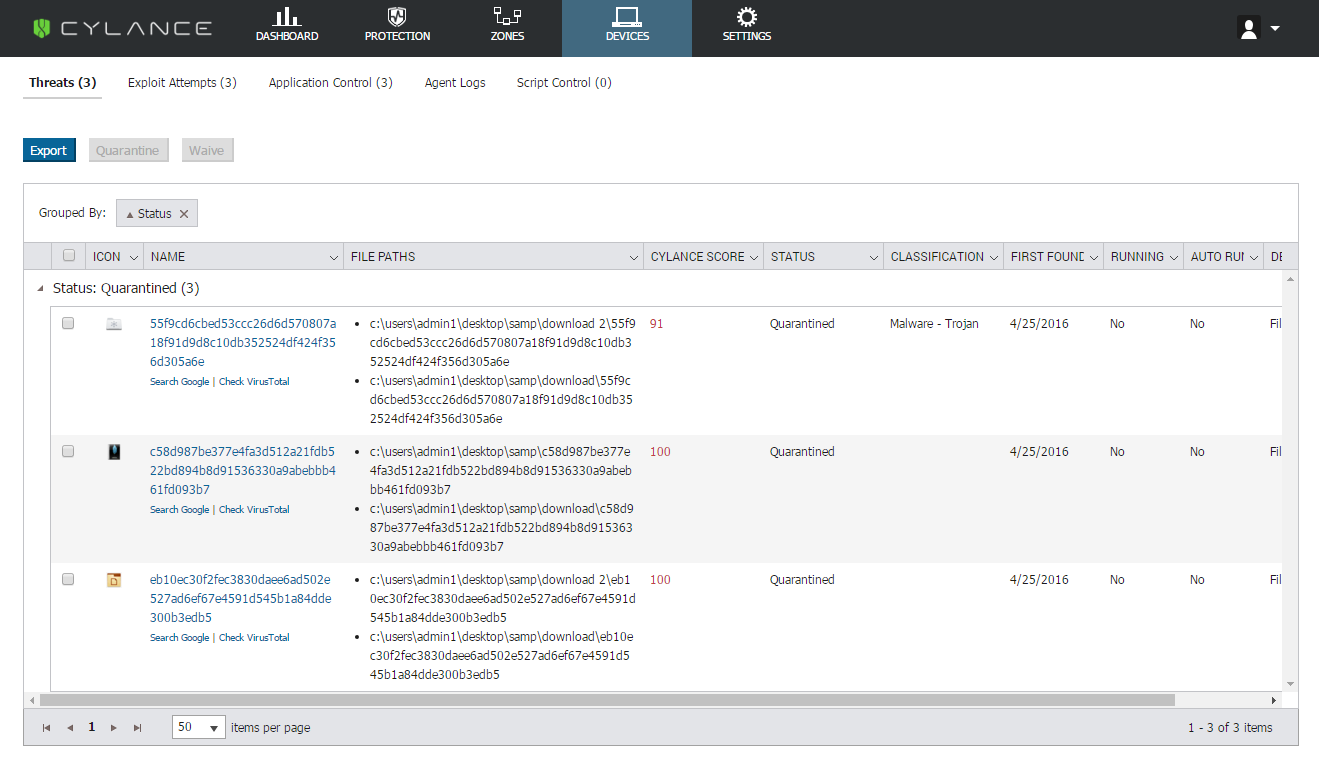The height and width of the screenshot is (776, 1319).
Task: Click the file icon for eb10ec30f2fec threat
Action: pos(114,580)
